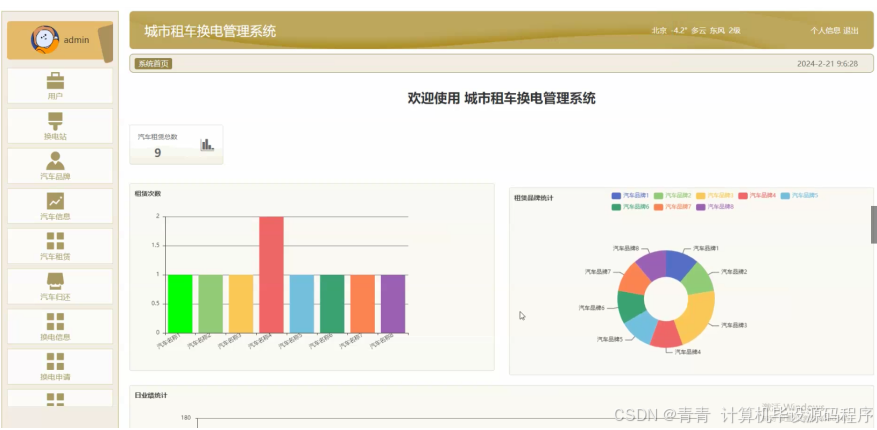The width and height of the screenshot is (877, 430).
Task: Click the 汽车品牌7 label beside the pie
Action: pyautogui.click(x=598, y=271)
